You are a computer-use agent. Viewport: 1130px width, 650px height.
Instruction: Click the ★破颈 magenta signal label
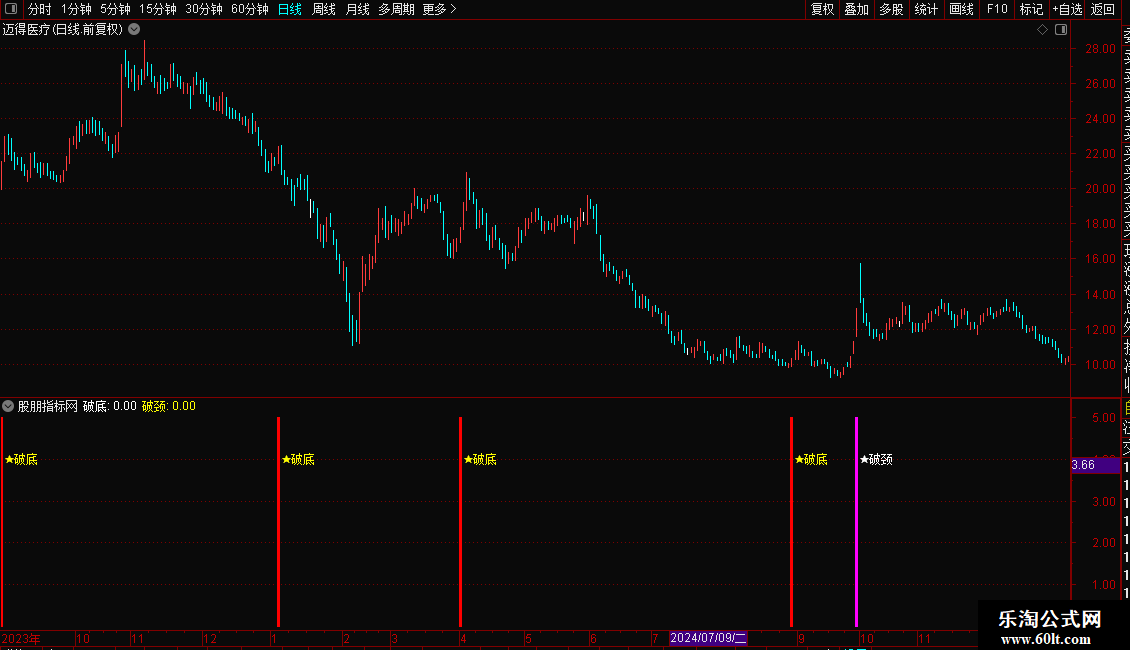(x=876, y=460)
